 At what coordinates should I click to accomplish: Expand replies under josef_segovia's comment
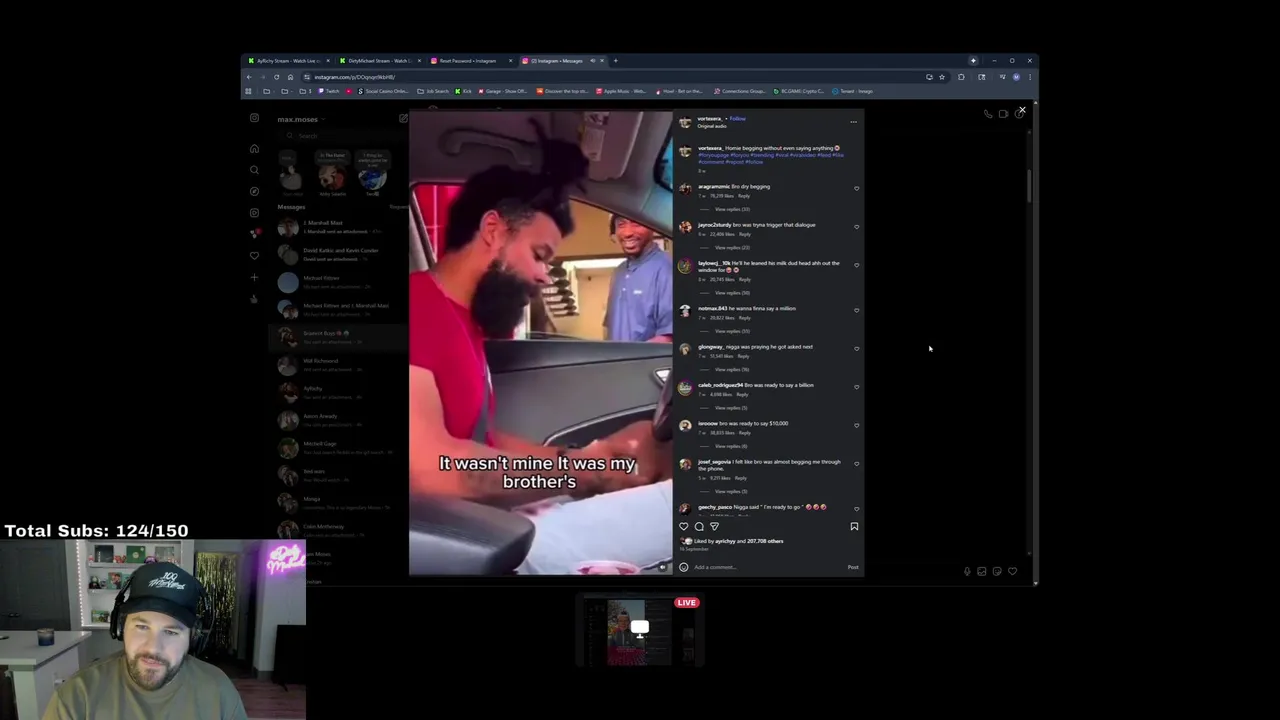732,491
